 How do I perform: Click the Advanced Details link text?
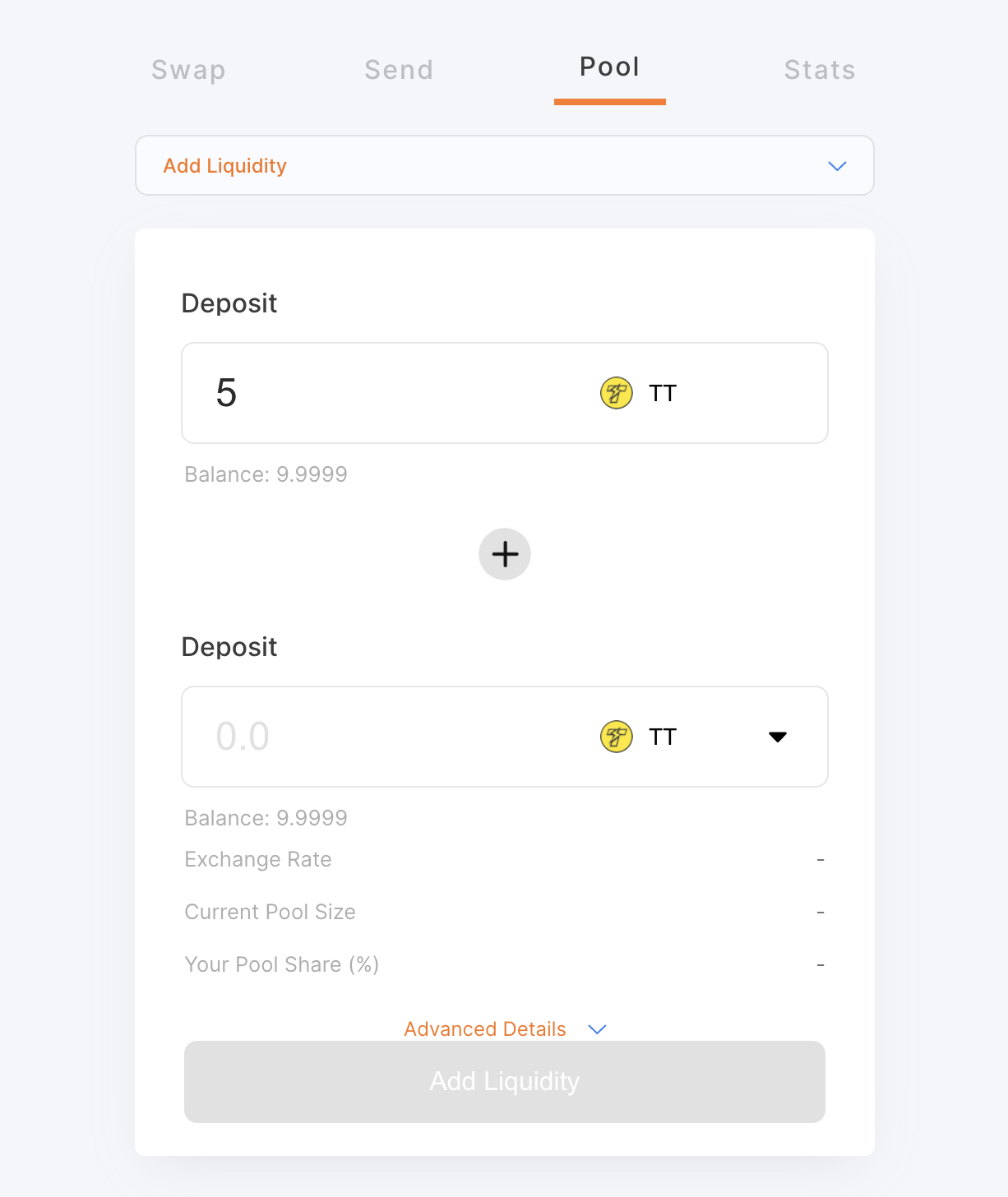click(x=485, y=1029)
